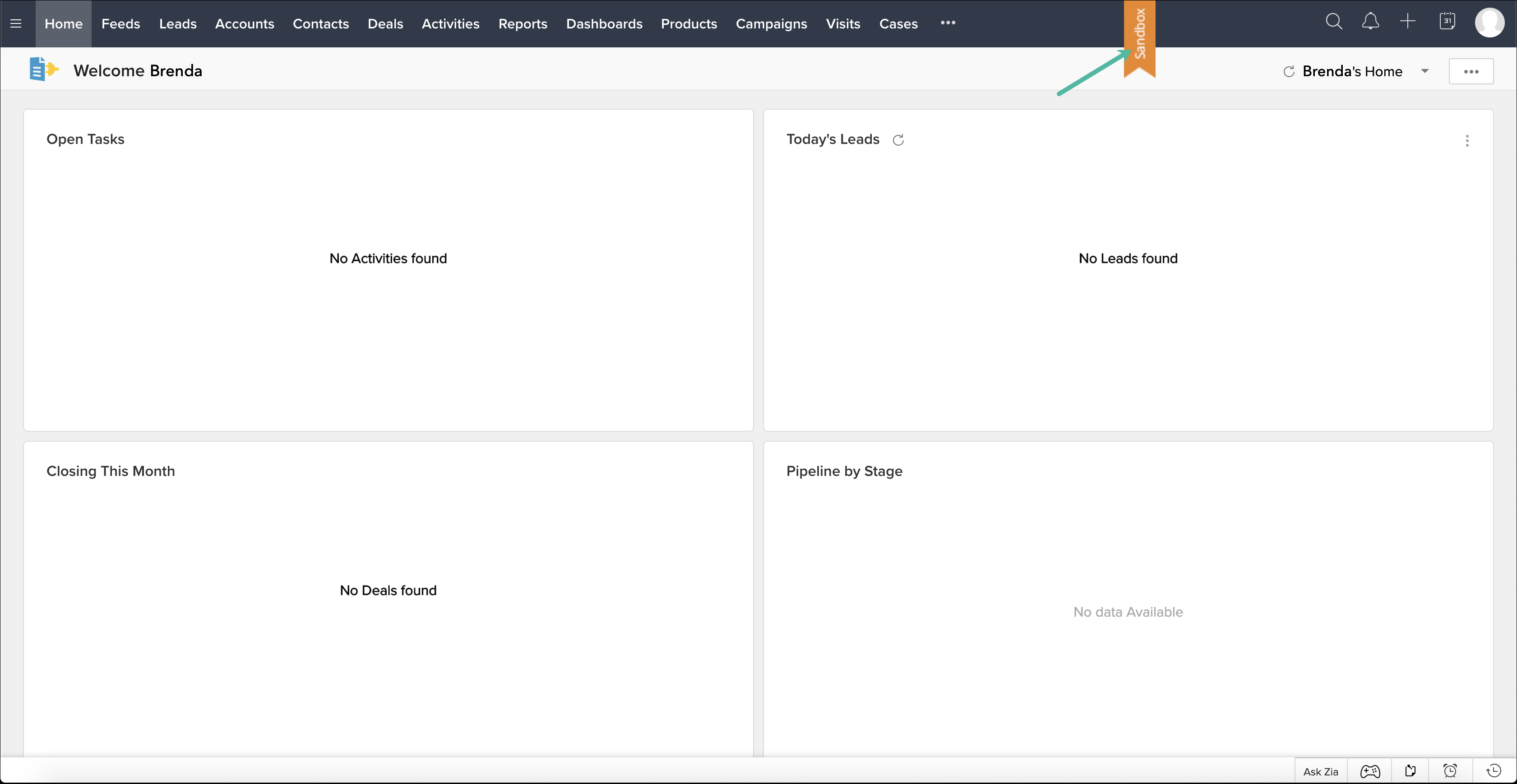This screenshot has height=784, width=1517.
Task: Open Today's Leads vertical dots menu
Action: [1467, 141]
